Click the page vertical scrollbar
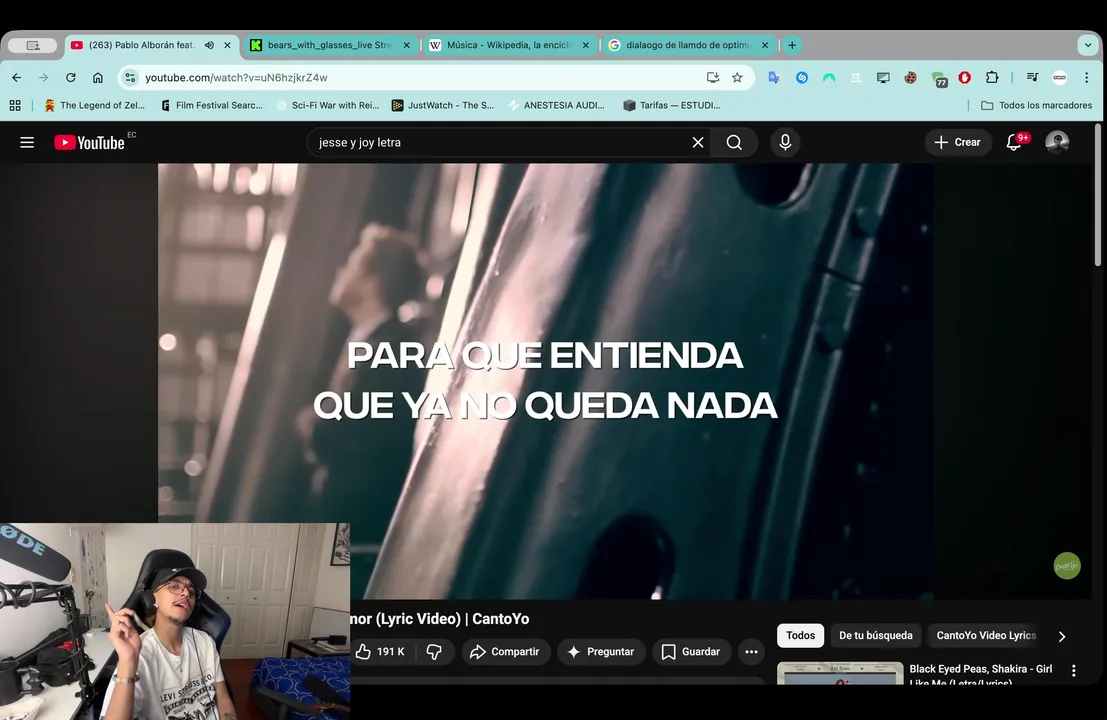This screenshot has width=1107, height=720. [1098, 196]
